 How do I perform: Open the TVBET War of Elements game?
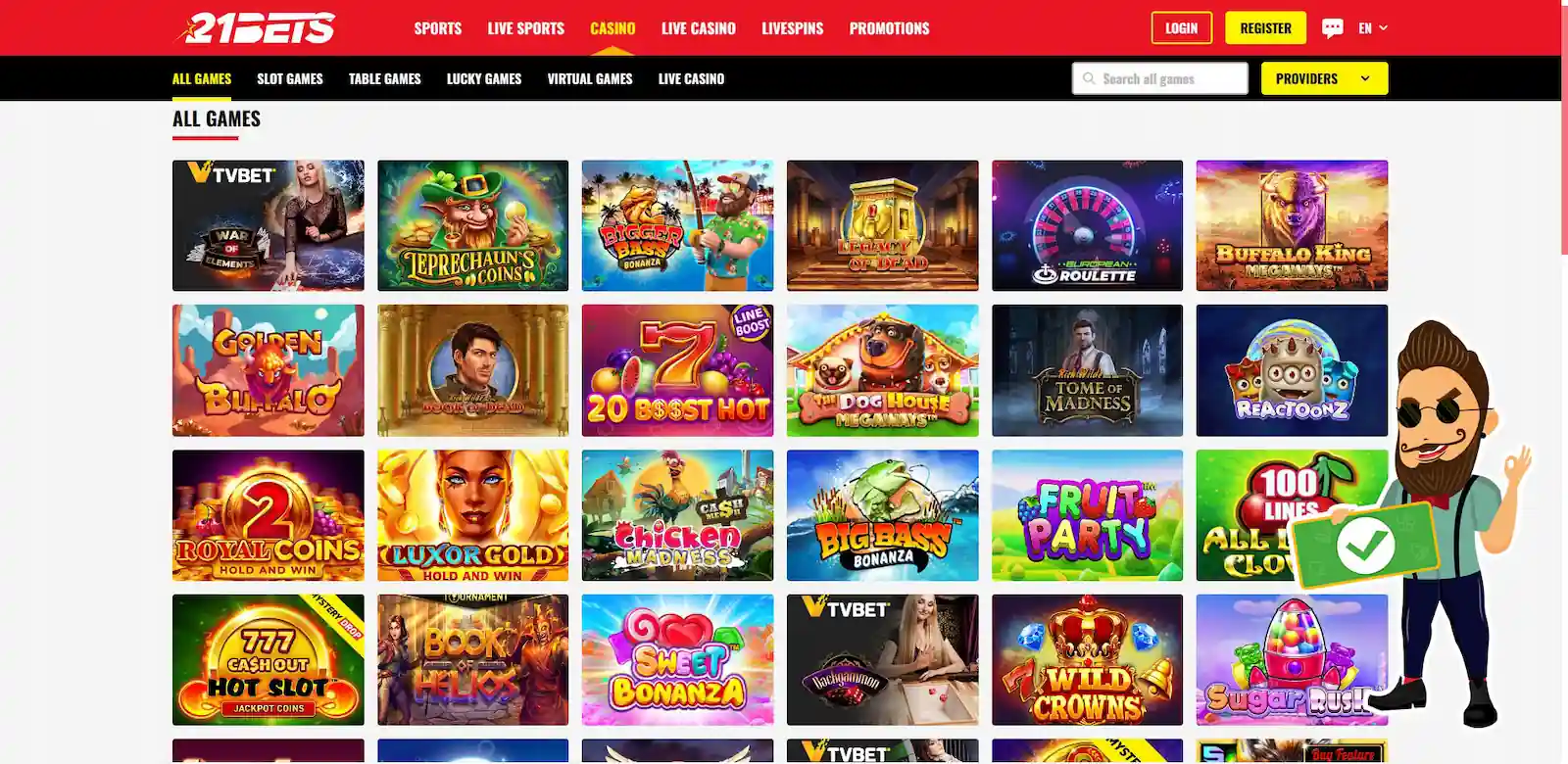pos(268,225)
